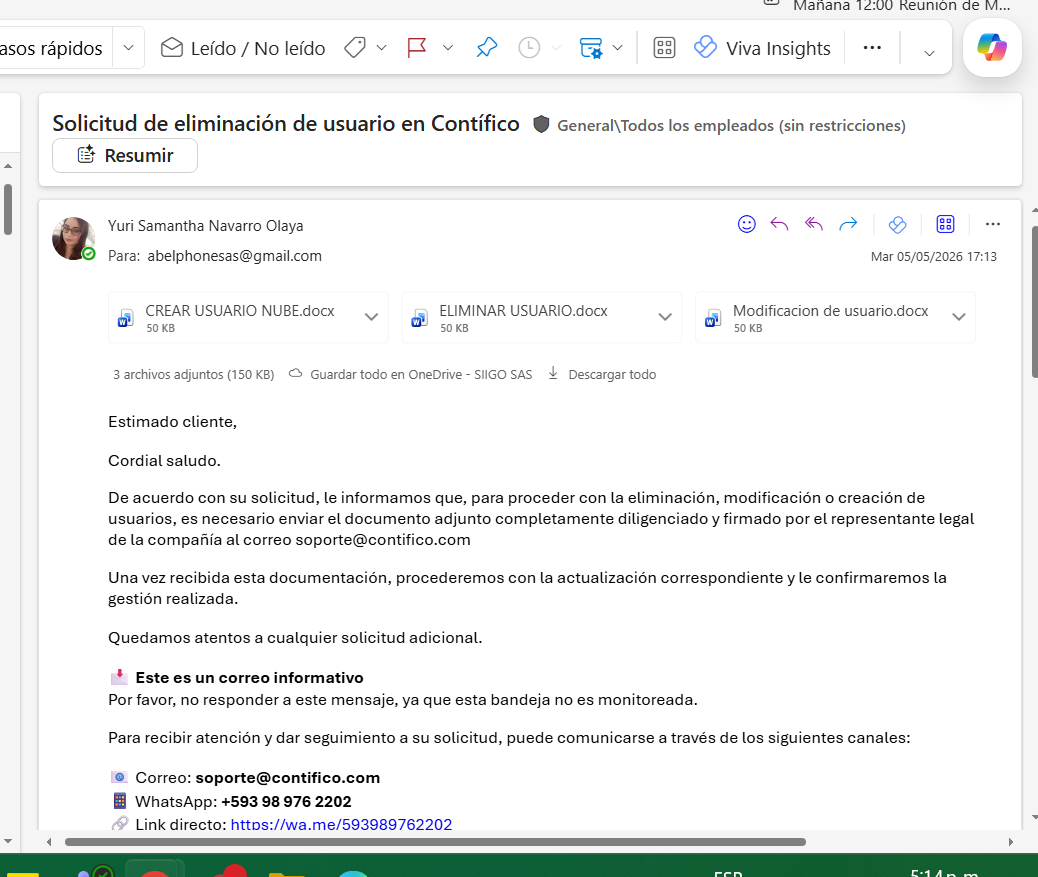Forward the message with forward arrow
Viewport: 1038px width, 877px height.
click(848, 224)
